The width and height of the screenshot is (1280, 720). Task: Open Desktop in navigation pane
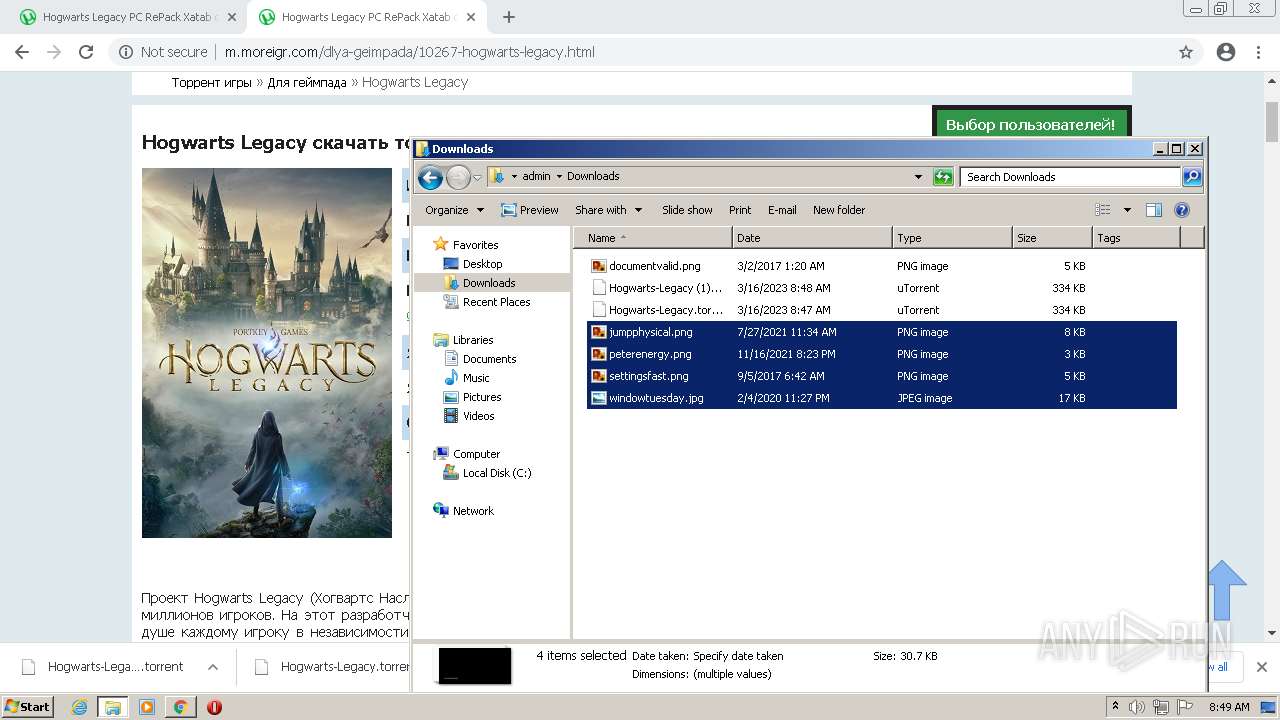pyautogui.click(x=482, y=264)
